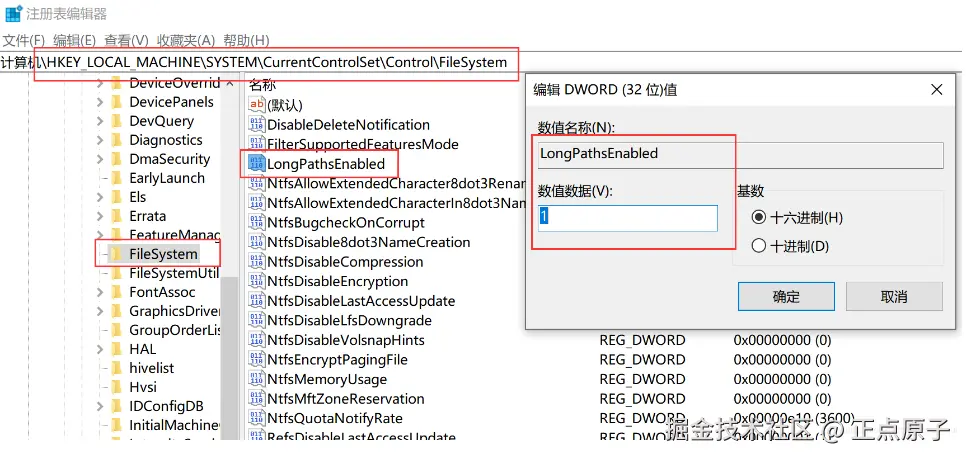The height and width of the screenshot is (459, 966).
Task: Click the Registry Editor app icon in title bar
Action: coord(12,13)
